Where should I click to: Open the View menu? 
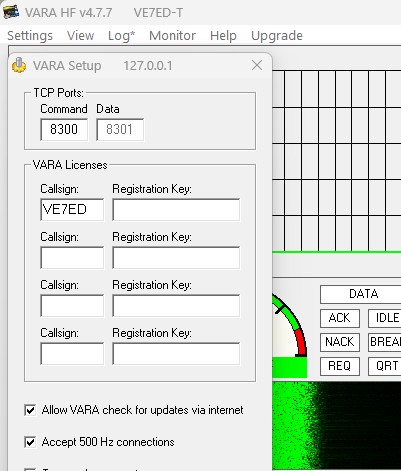pyautogui.click(x=80, y=36)
